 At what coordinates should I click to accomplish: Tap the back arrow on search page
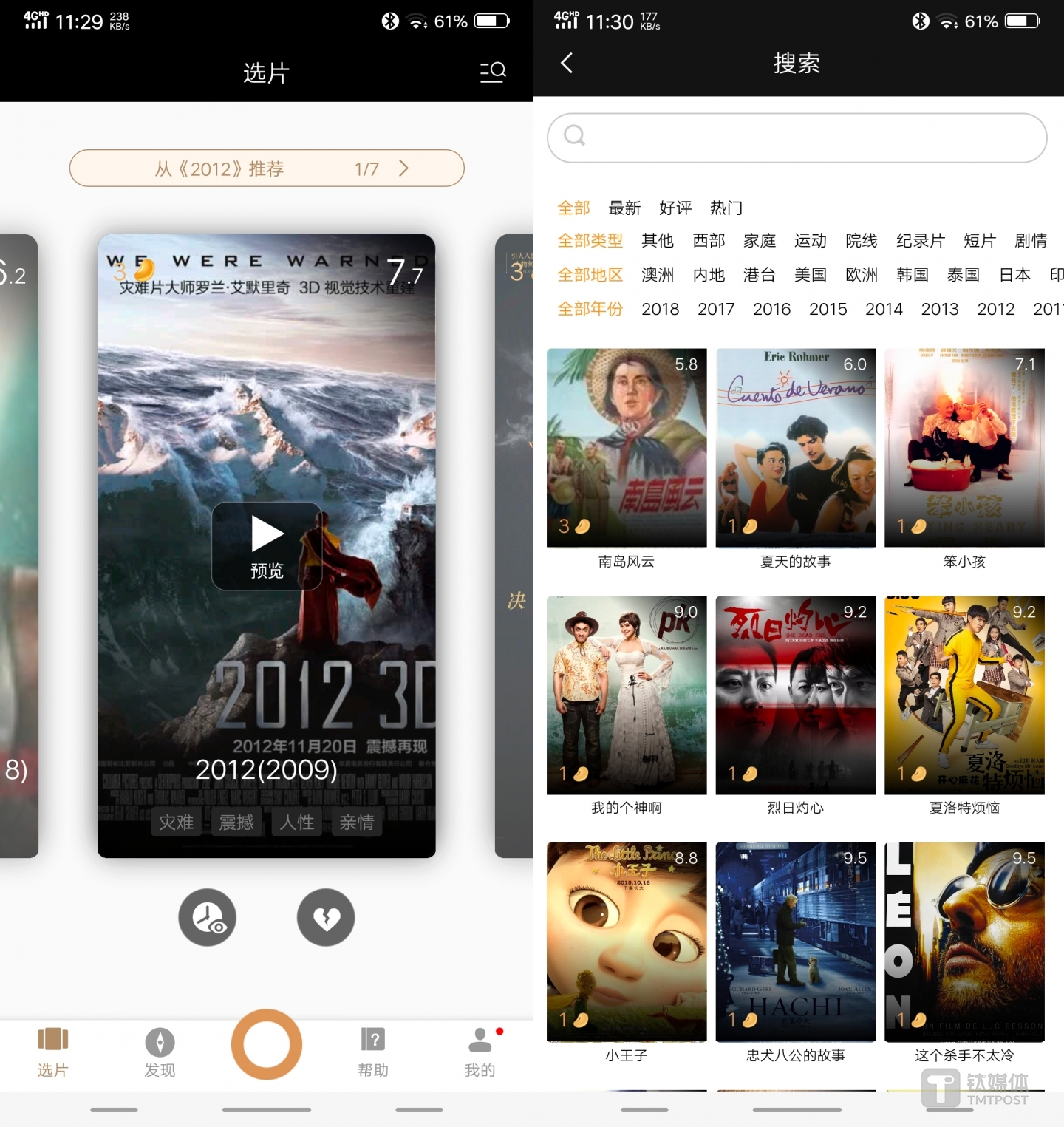coord(567,64)
